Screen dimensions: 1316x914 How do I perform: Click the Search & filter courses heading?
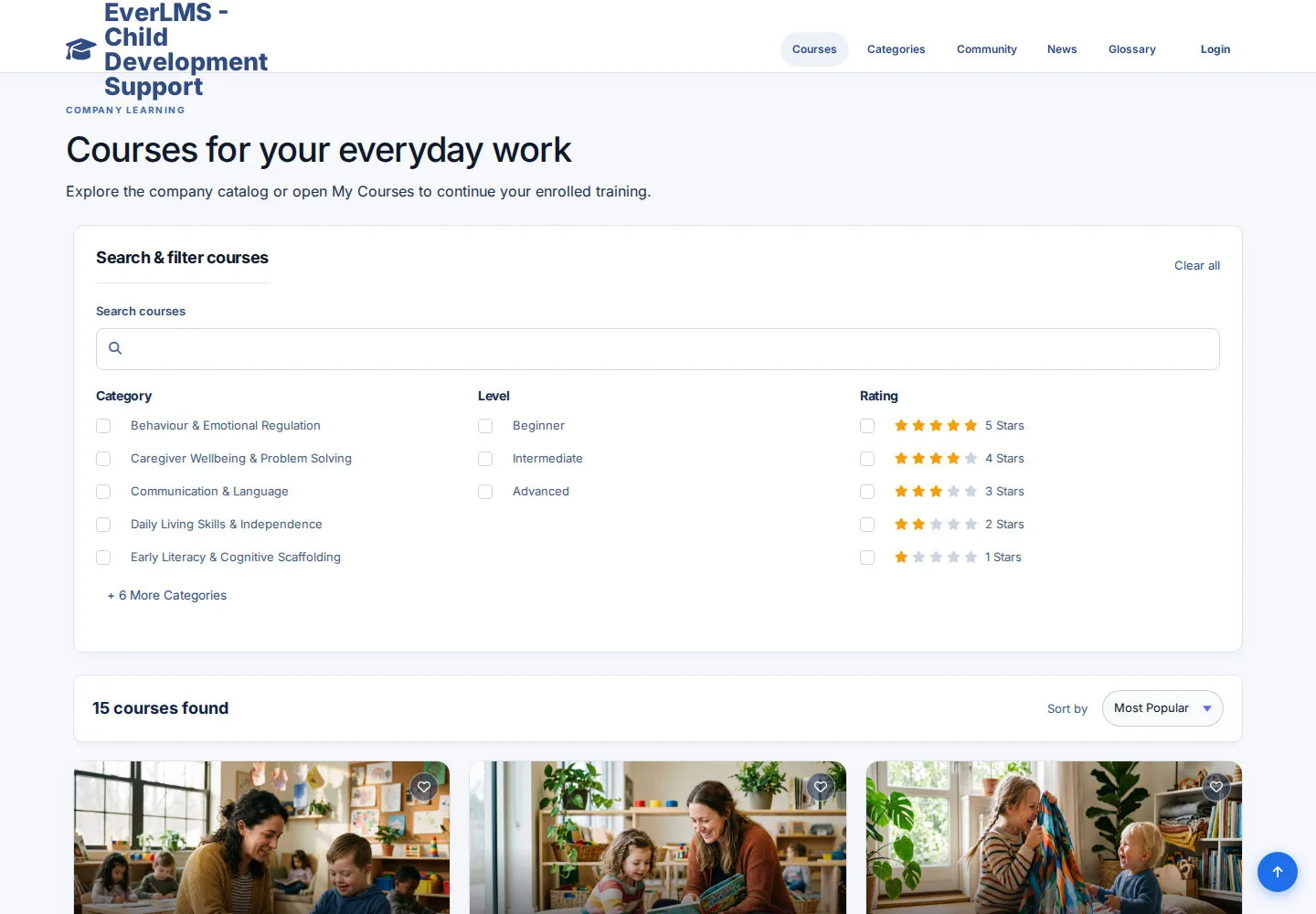[182, 258]
